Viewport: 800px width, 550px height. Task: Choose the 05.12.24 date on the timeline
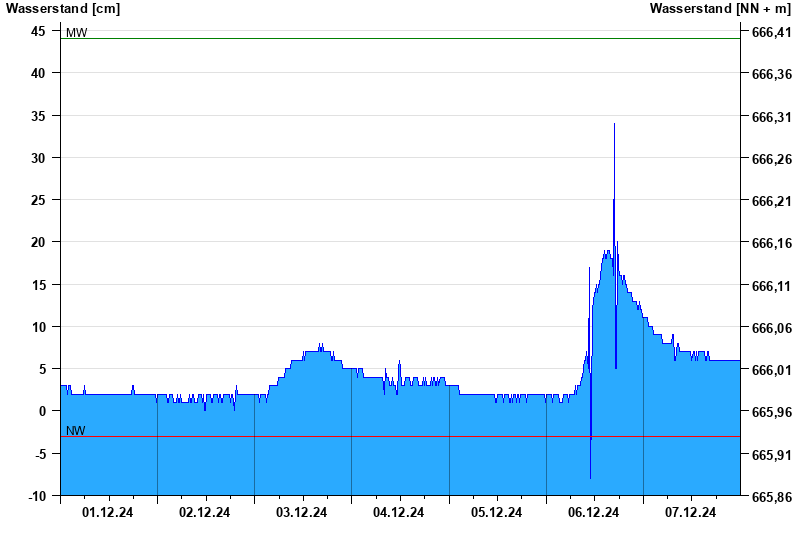click(x=496, y=513)
